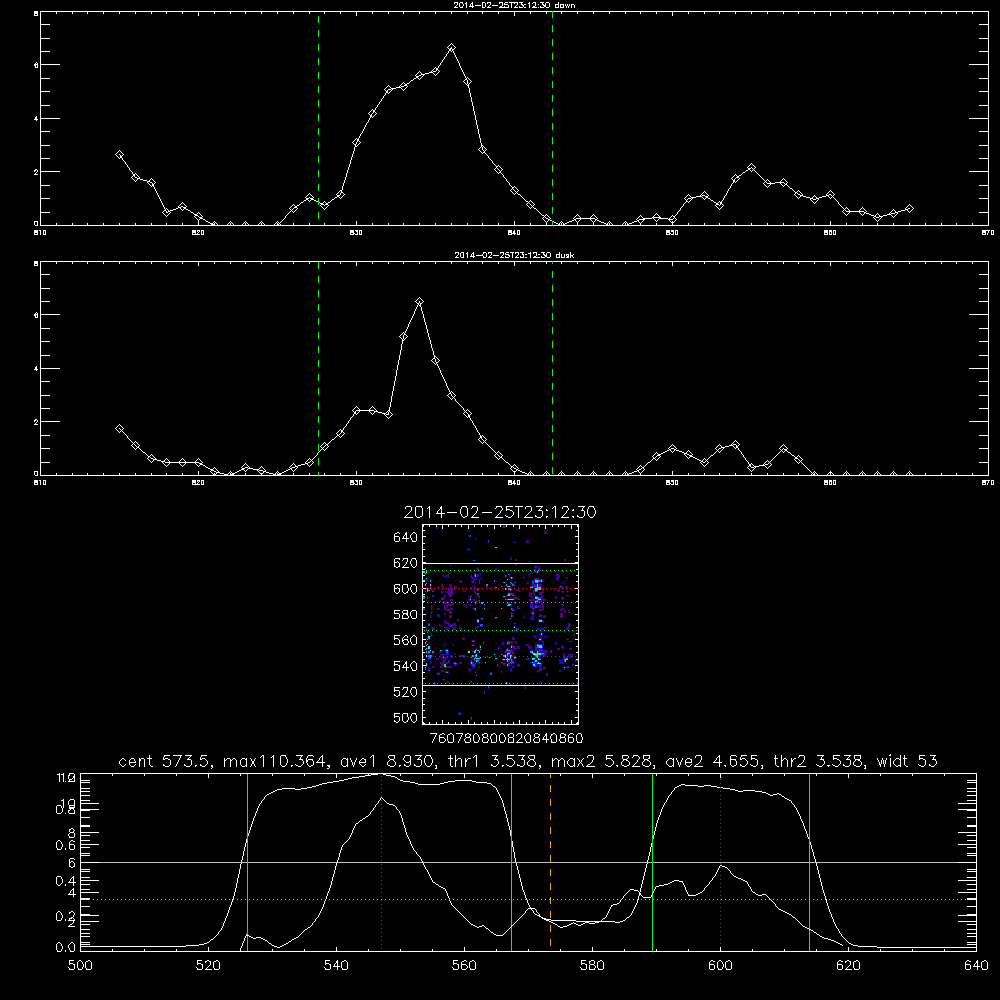Click the image y-axis label 620
1000x1000 pixels.
pyautogui.click(x=406, y=563)
